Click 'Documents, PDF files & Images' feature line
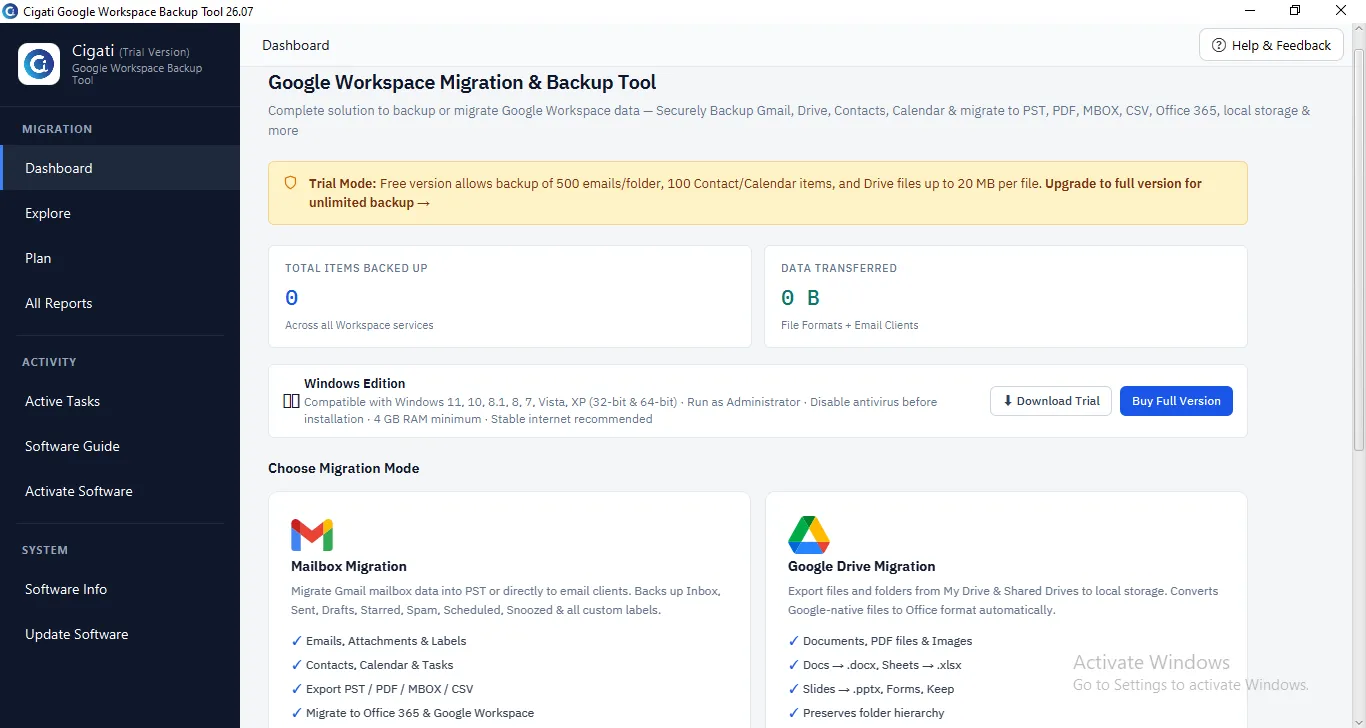 click(x=880, y=641)
